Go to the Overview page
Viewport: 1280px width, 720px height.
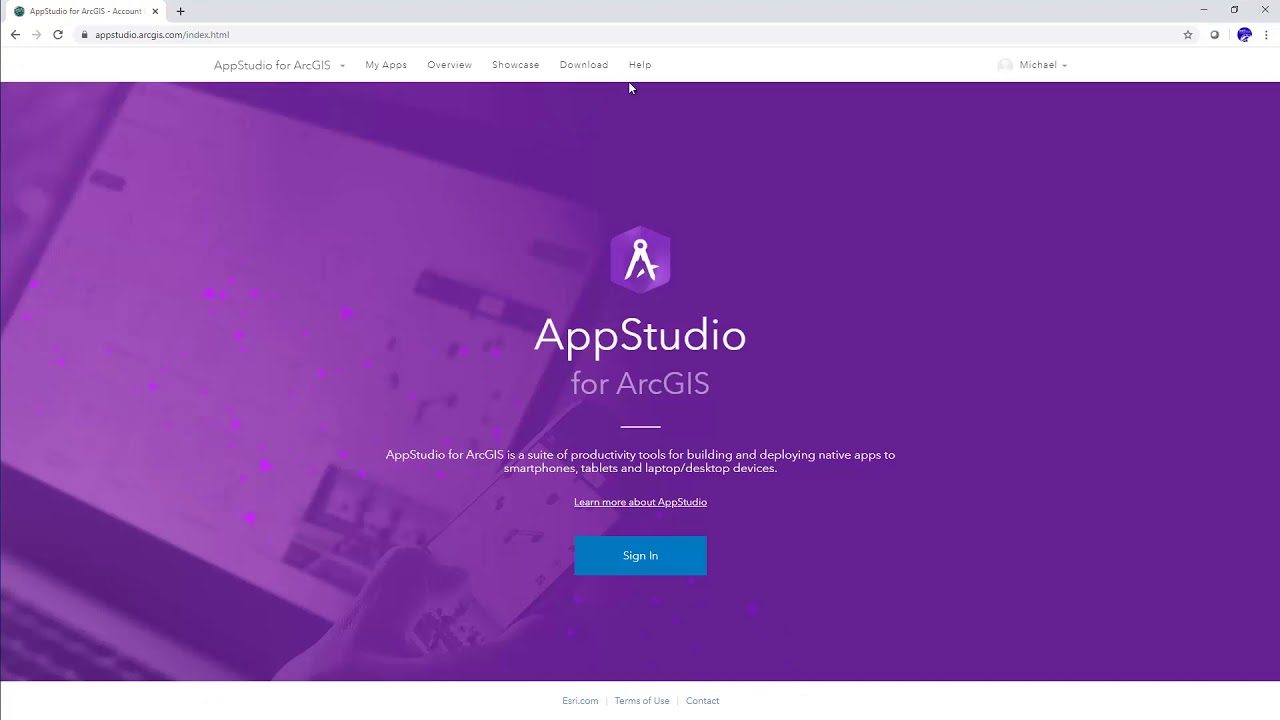tap(449, 65)
